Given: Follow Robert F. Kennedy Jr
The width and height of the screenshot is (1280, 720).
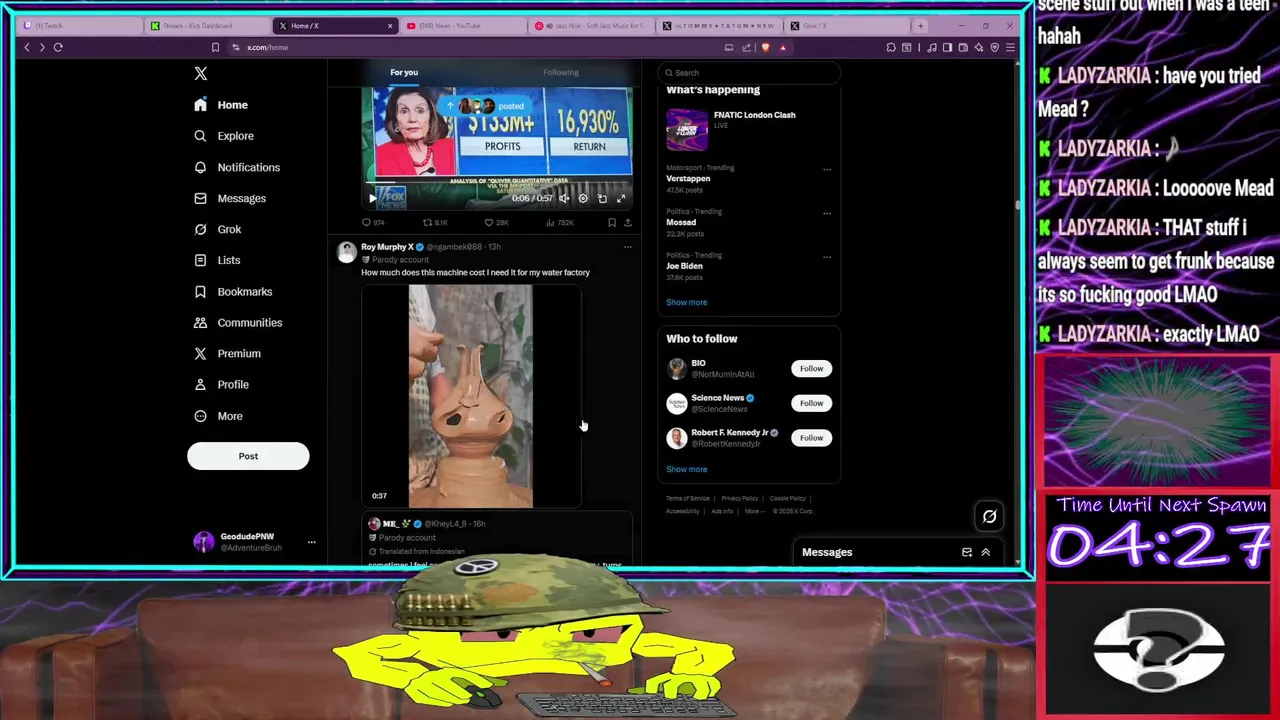Looking at the screenshot, I should coord(811,437).
